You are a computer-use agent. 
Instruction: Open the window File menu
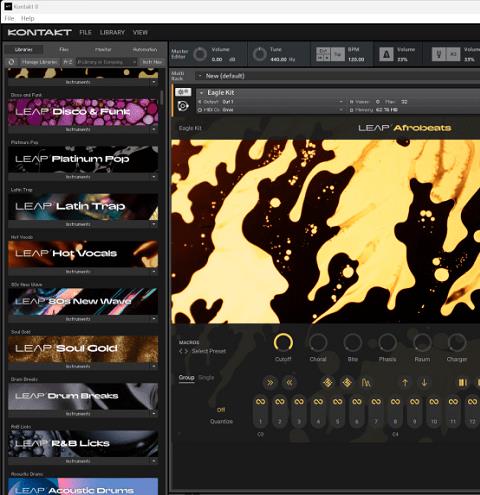click(9, 18)
